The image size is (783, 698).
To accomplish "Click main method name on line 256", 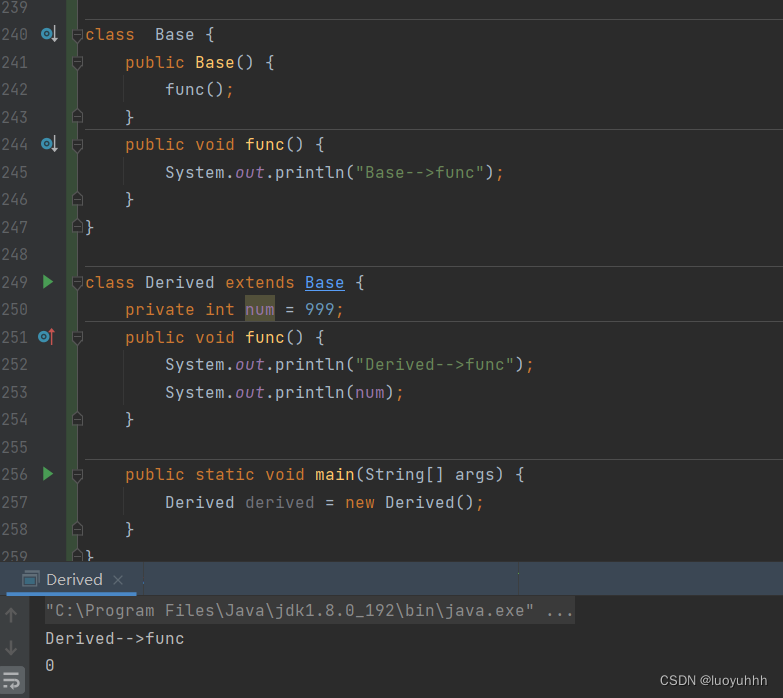I will pos(335,474).
